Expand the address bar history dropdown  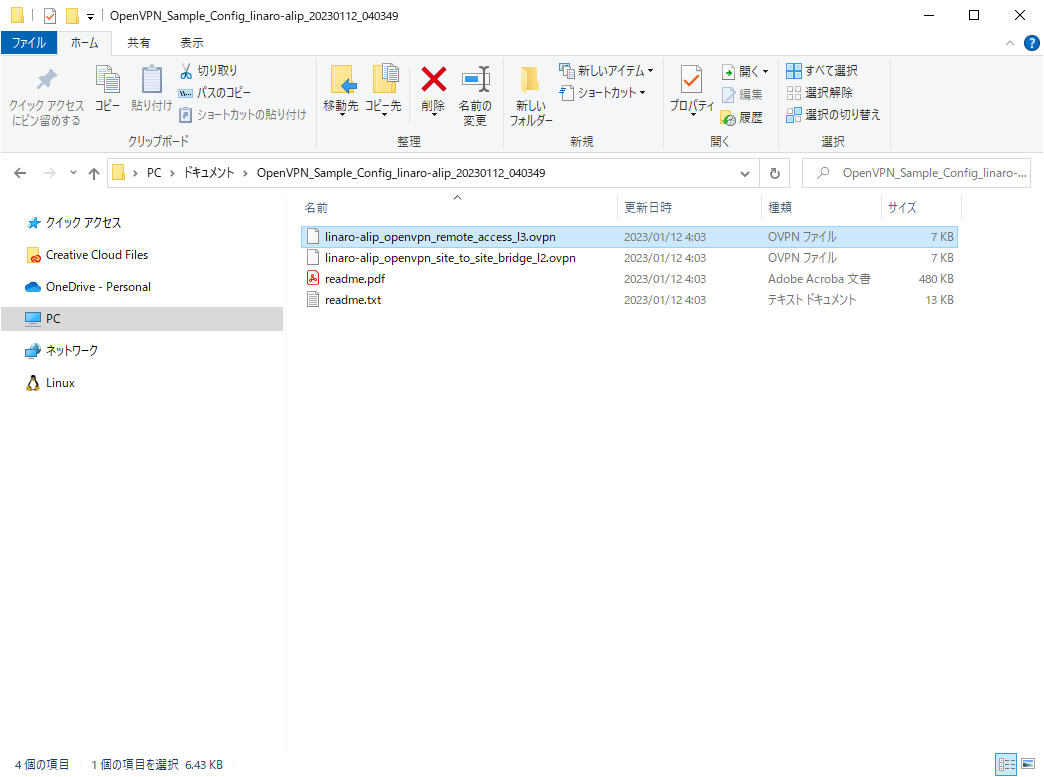744,173
